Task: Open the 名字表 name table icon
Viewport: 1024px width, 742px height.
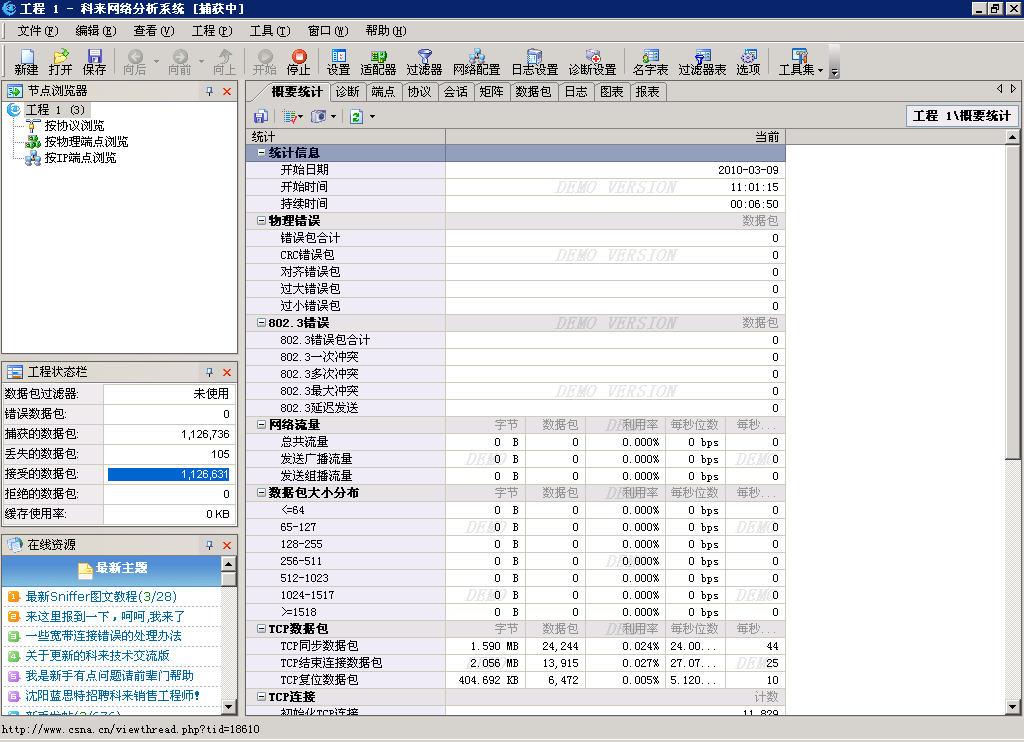Action: (650, 60)
